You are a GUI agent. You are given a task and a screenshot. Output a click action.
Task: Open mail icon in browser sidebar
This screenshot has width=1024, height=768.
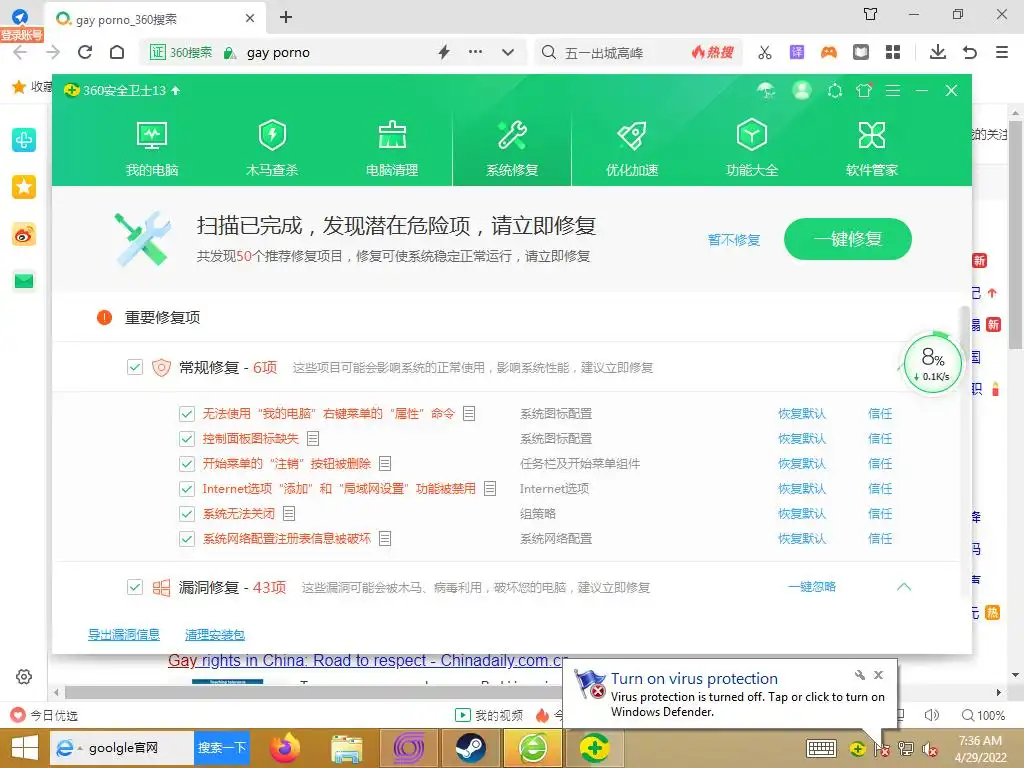click(x=24, y=281)
